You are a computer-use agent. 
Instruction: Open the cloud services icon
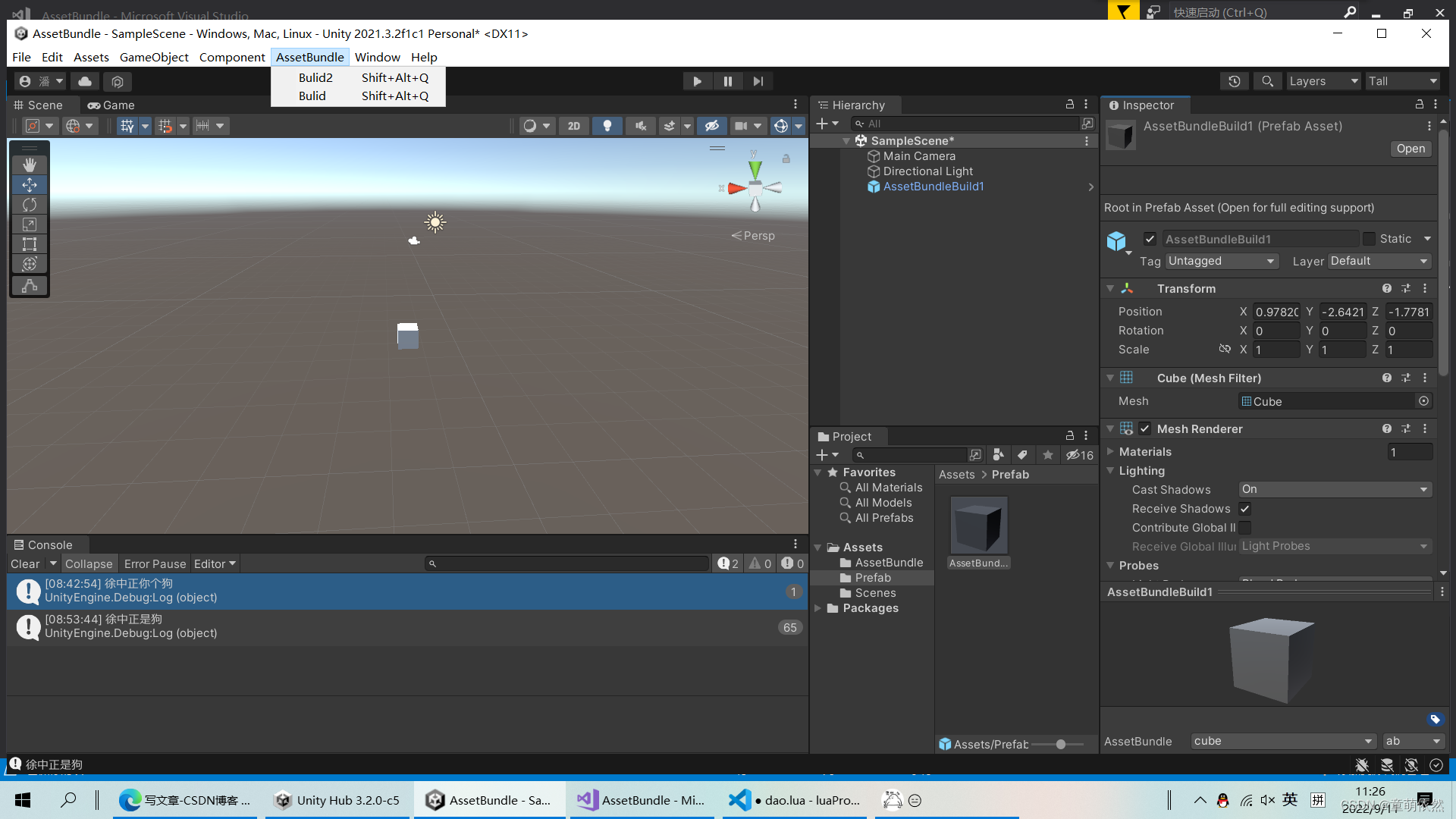pos(85,81)
